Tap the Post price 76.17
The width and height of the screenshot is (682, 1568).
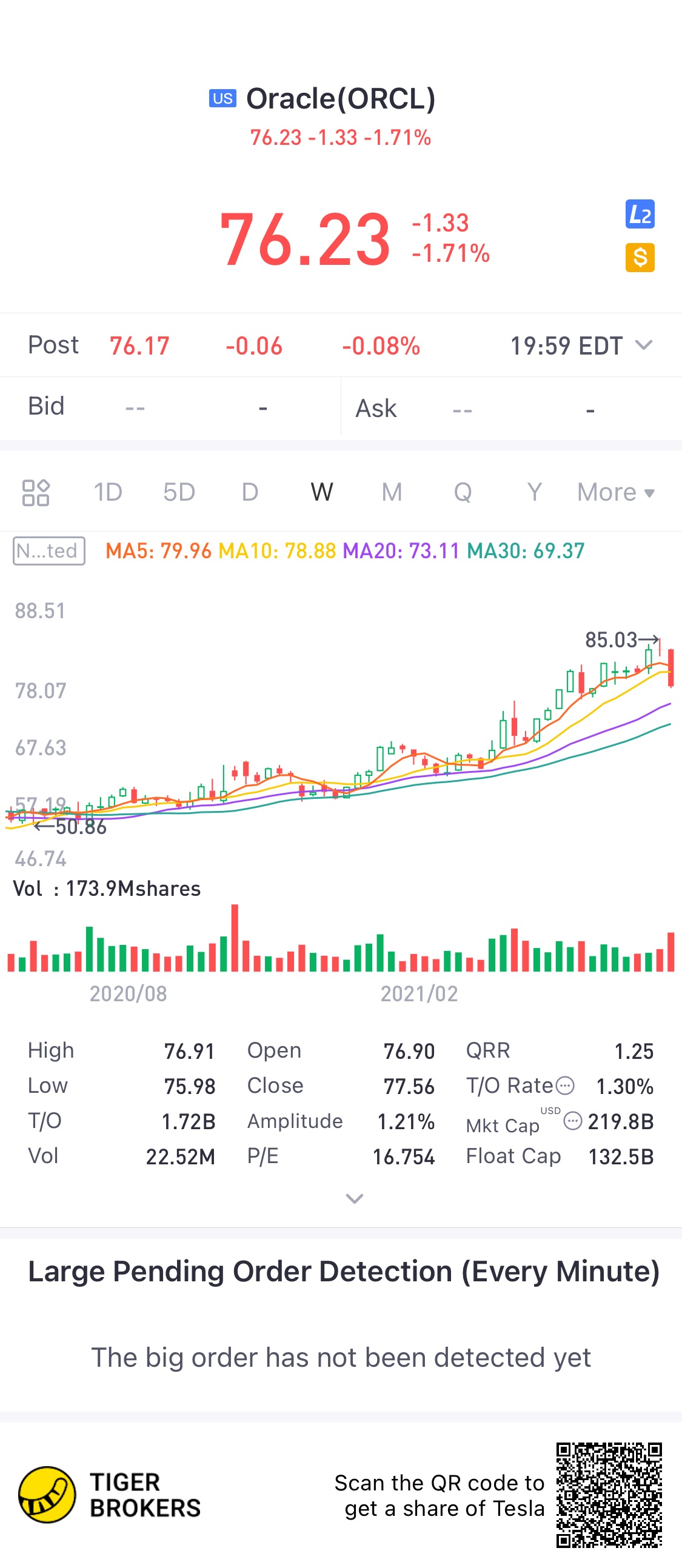point(139,345)
